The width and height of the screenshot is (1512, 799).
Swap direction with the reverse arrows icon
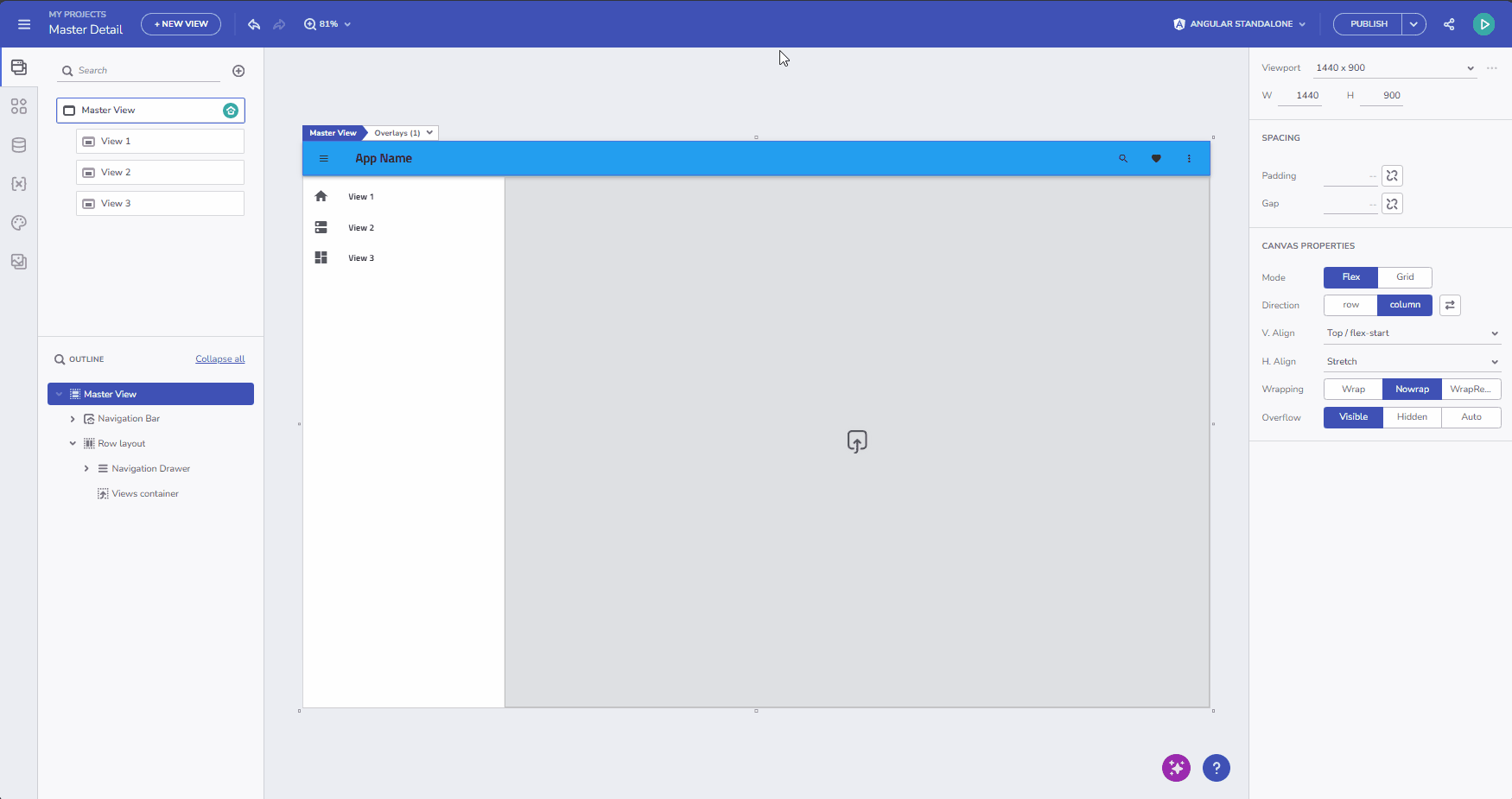click(x=1450, y=305)
